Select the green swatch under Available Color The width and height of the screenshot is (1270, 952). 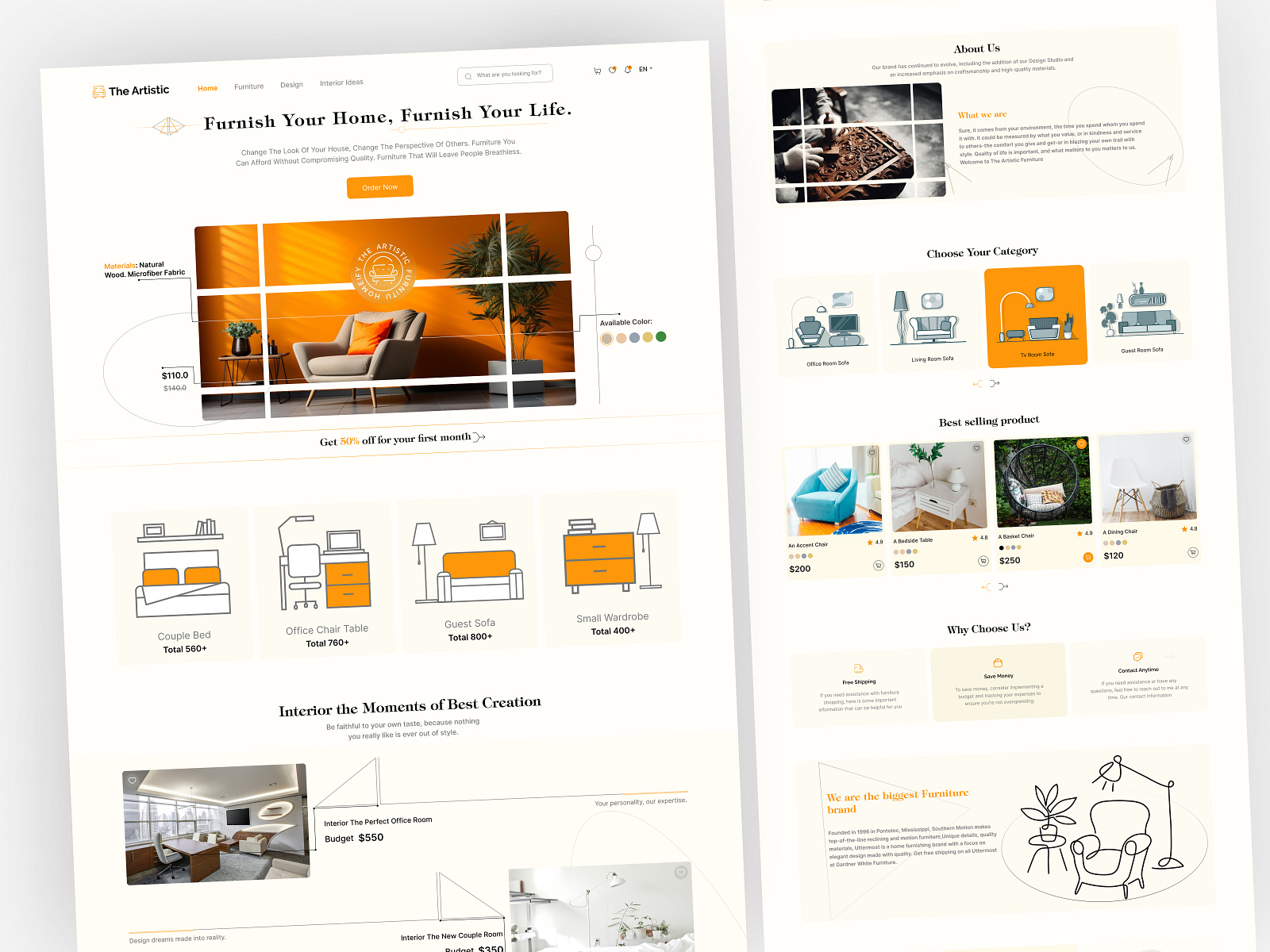coord(663,337)
